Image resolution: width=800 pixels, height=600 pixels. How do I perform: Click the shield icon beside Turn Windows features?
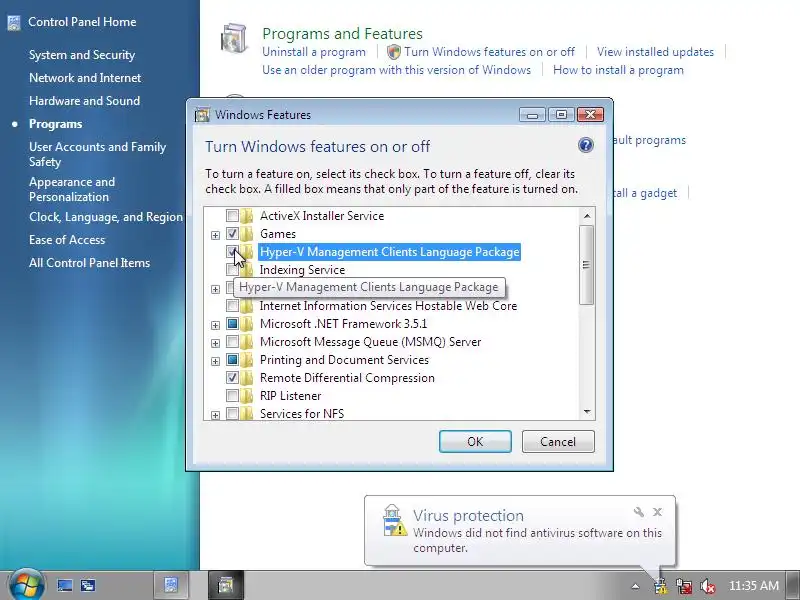(x=393, y=52)
